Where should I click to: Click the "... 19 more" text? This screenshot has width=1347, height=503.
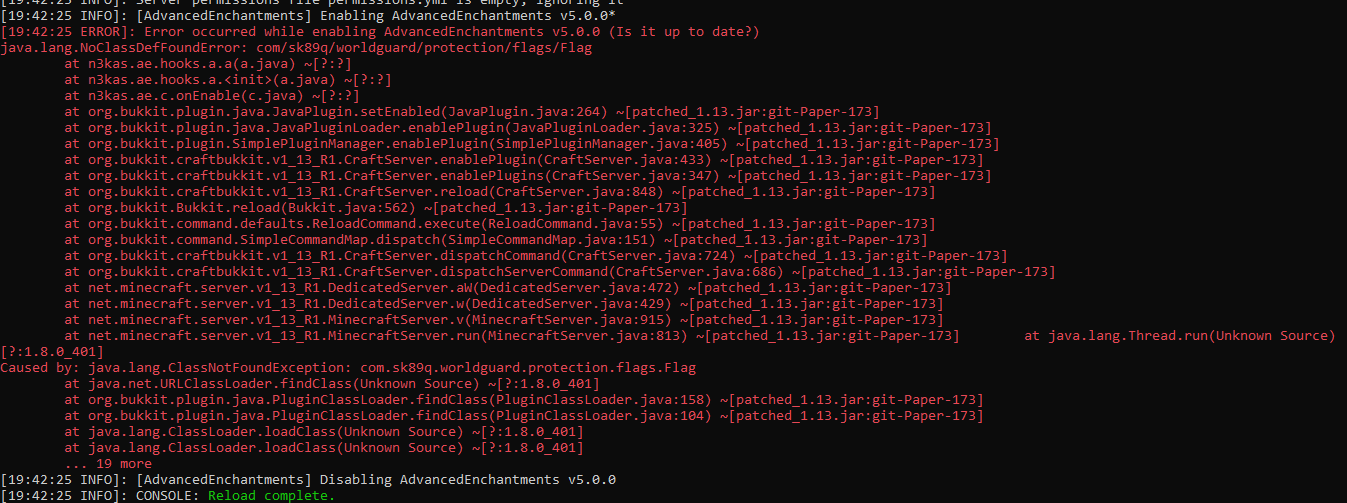108,464
